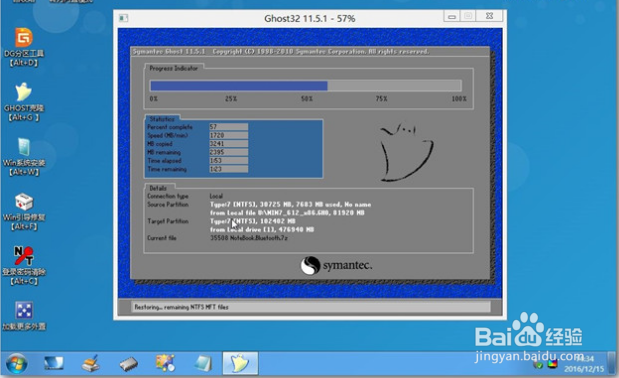Click the ghost mascot drawing
Viewport: 619px width, 378px height.
(x=406, y=152)
